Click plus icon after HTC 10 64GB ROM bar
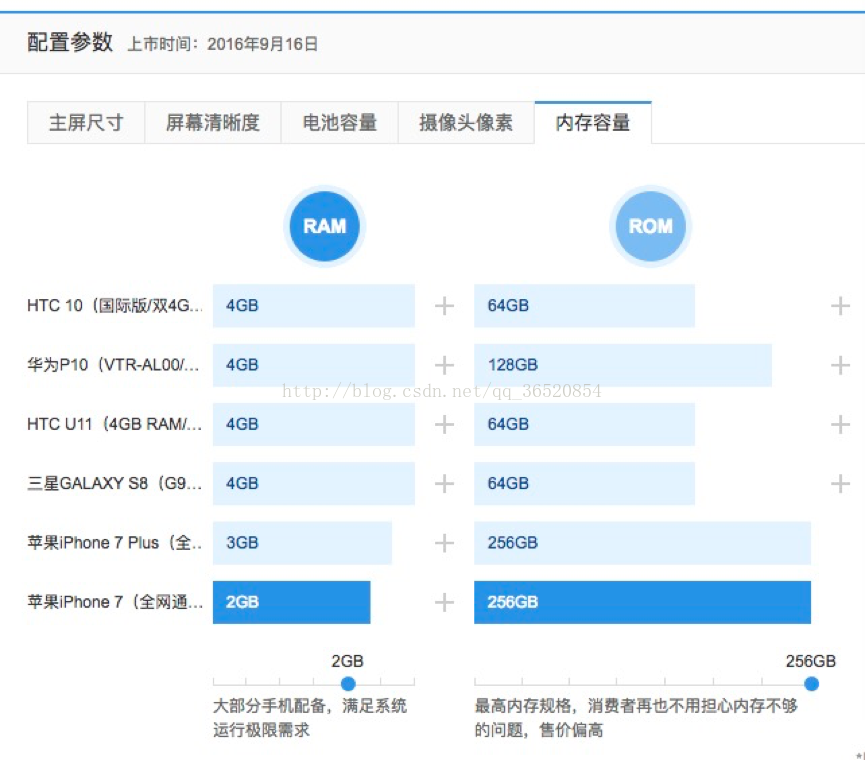865x760 pixels. [840, 306]
